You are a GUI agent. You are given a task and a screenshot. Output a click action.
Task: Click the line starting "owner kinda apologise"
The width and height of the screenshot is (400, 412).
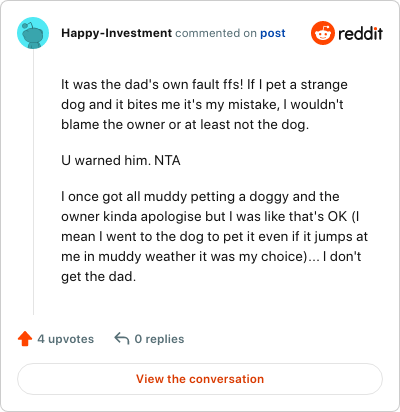(210, 217)
